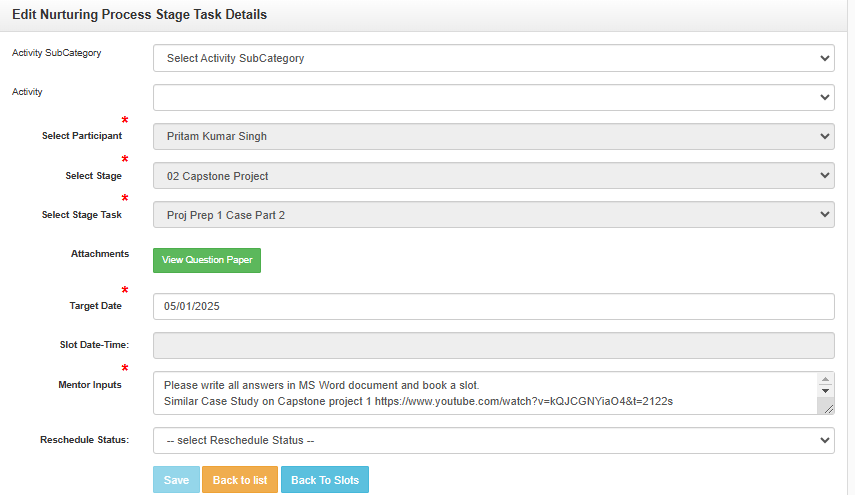Image resolution: width=855 pixels, height=495 pixels.
Task: Click the Target Date label
Action: click(x=95, y=305)
